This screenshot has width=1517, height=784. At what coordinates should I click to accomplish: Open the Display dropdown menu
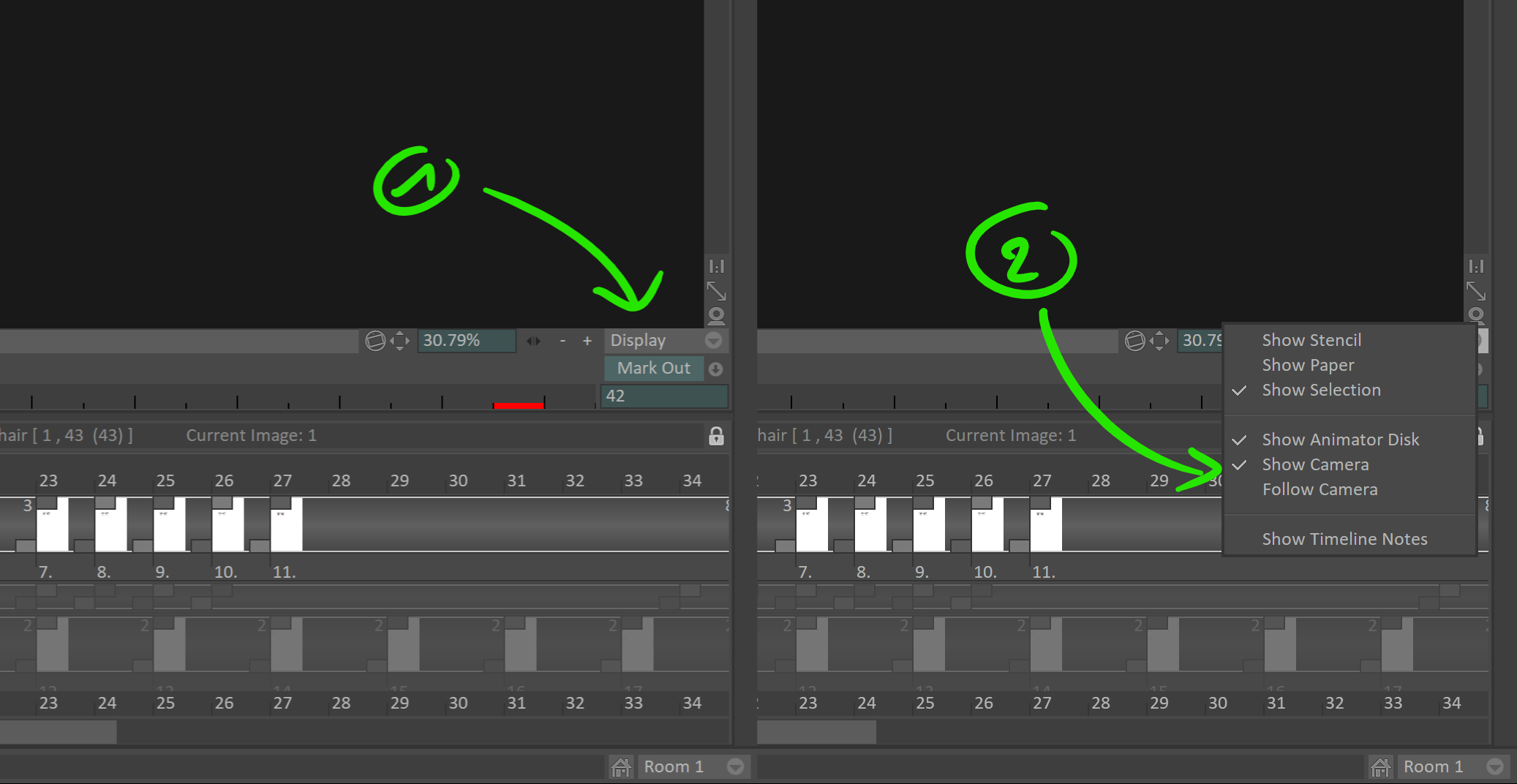pyautogui.click(x=666, y=341)
